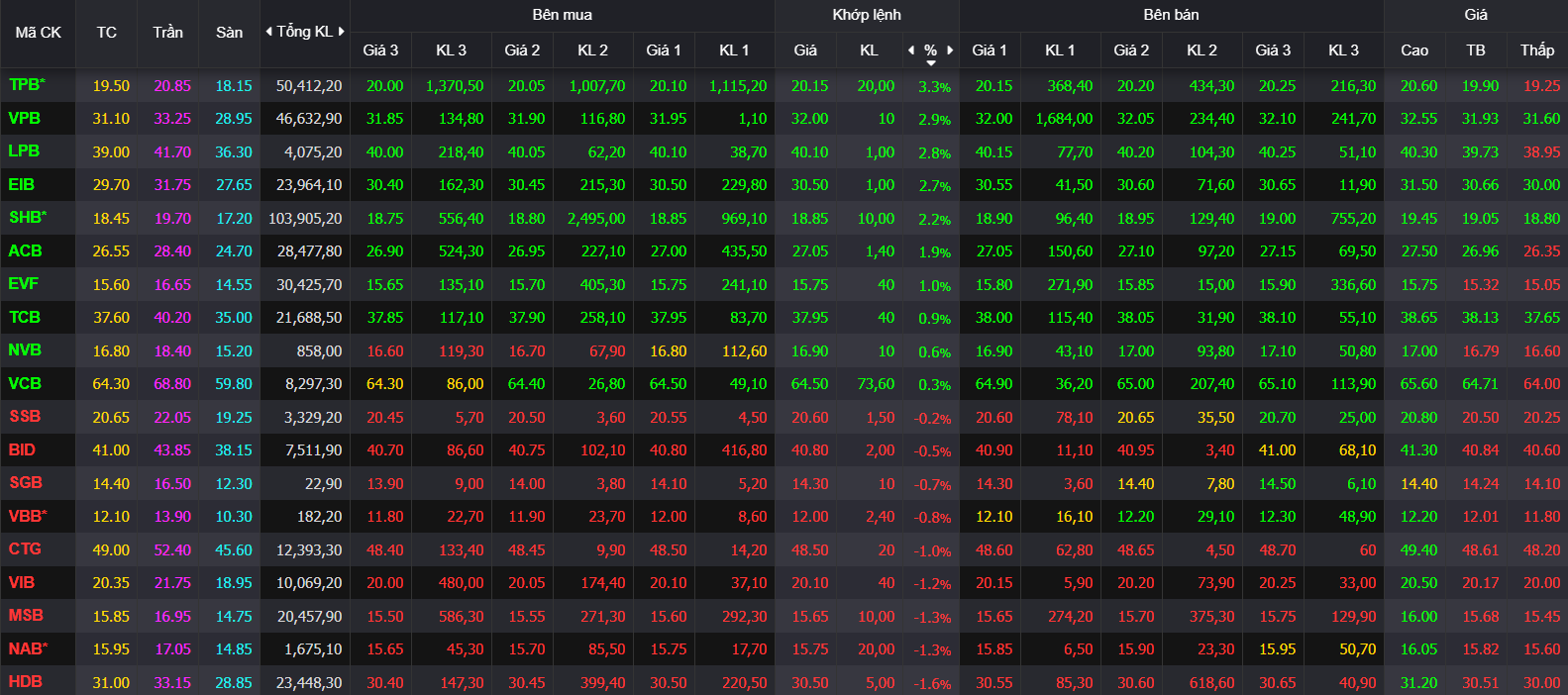Click TCB high price 38.65
The width and height of the screenshot is (1568, 695).
click(1418, 318)
